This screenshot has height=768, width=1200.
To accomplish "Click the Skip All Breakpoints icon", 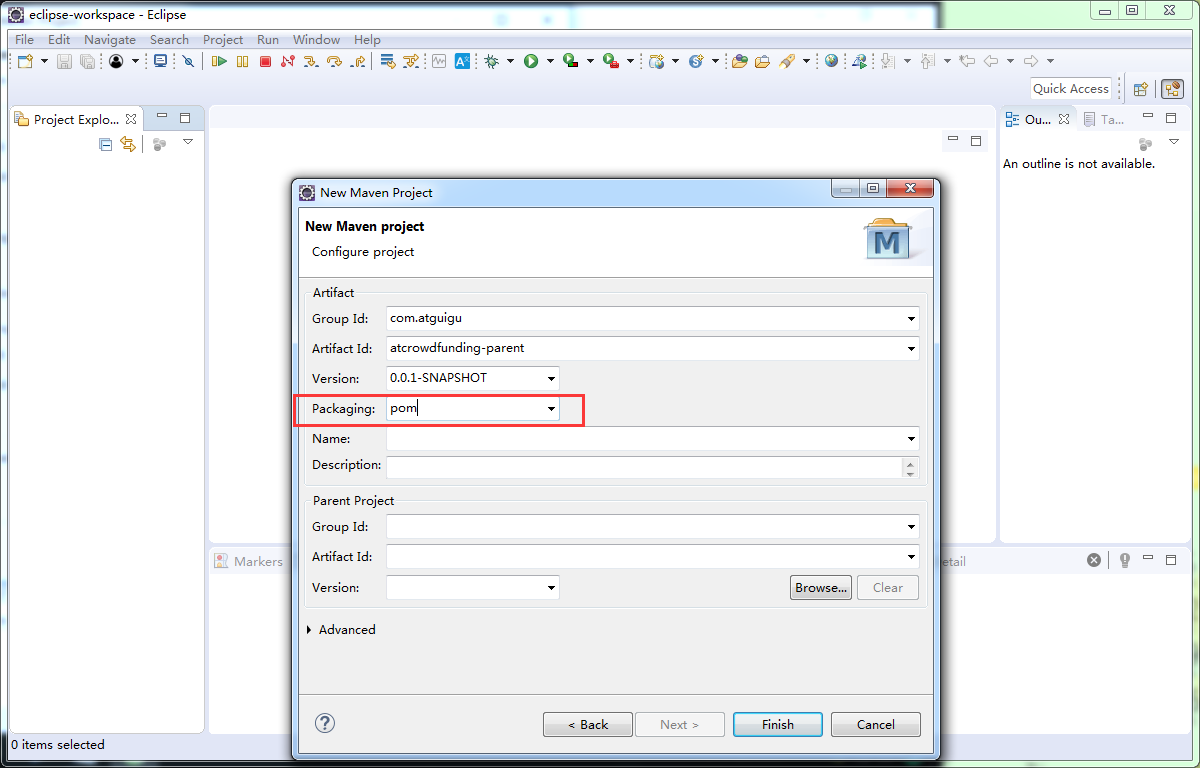I will 188,61.
